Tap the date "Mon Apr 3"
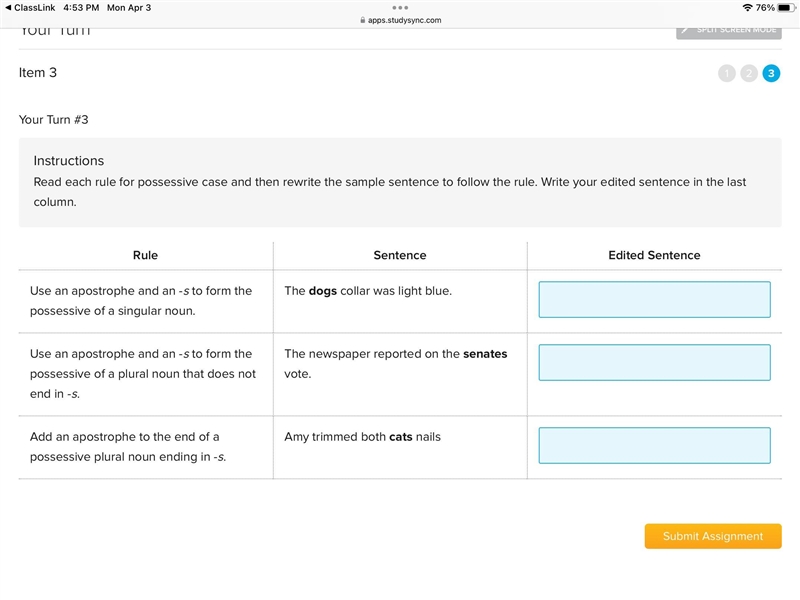 [129, 8]
